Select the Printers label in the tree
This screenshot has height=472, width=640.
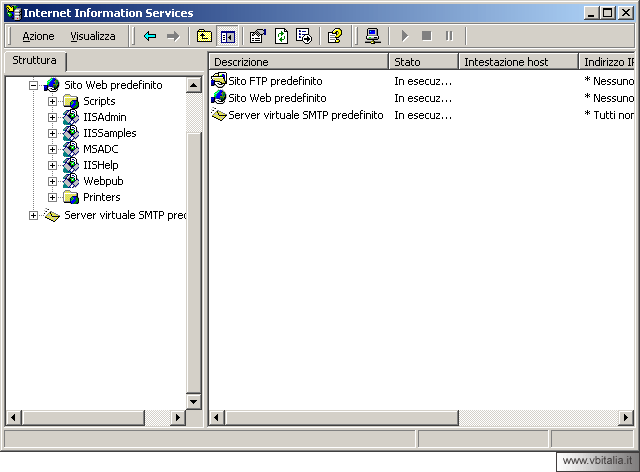coord(102,197)
